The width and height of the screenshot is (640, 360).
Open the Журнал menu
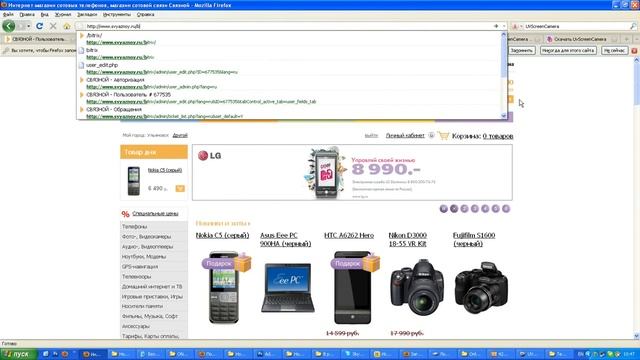(63, 14)
